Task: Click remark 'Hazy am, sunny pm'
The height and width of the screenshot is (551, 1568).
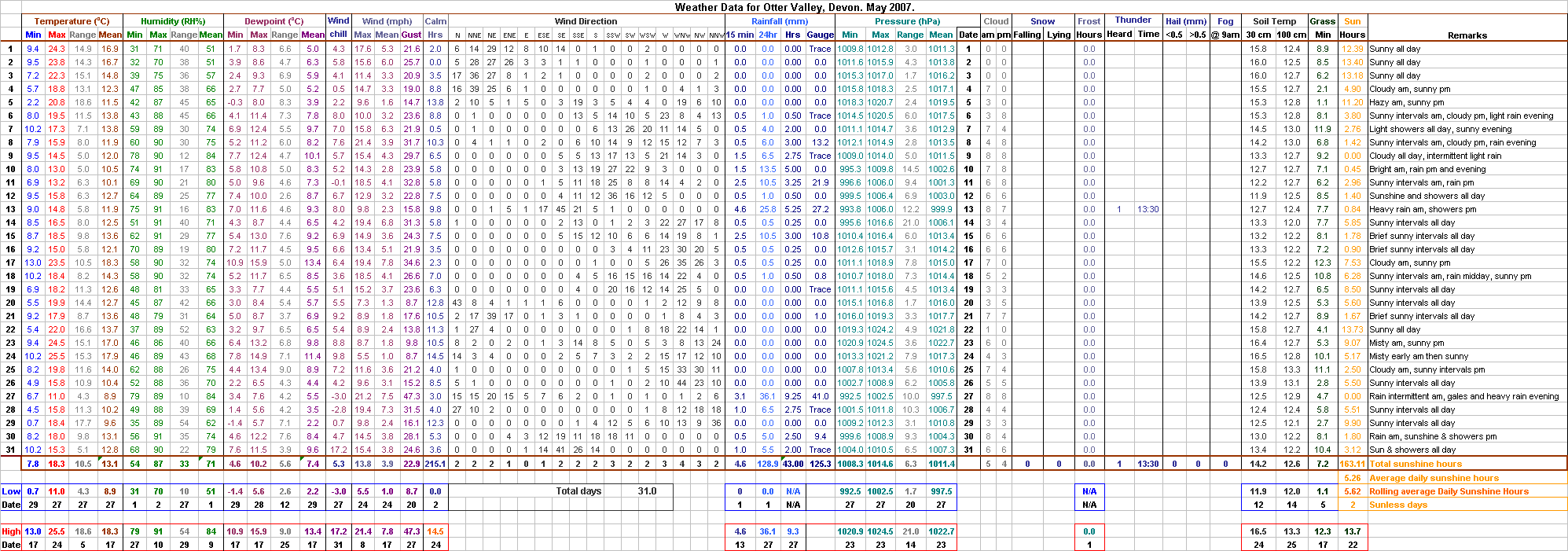Action: (1406, 102)
